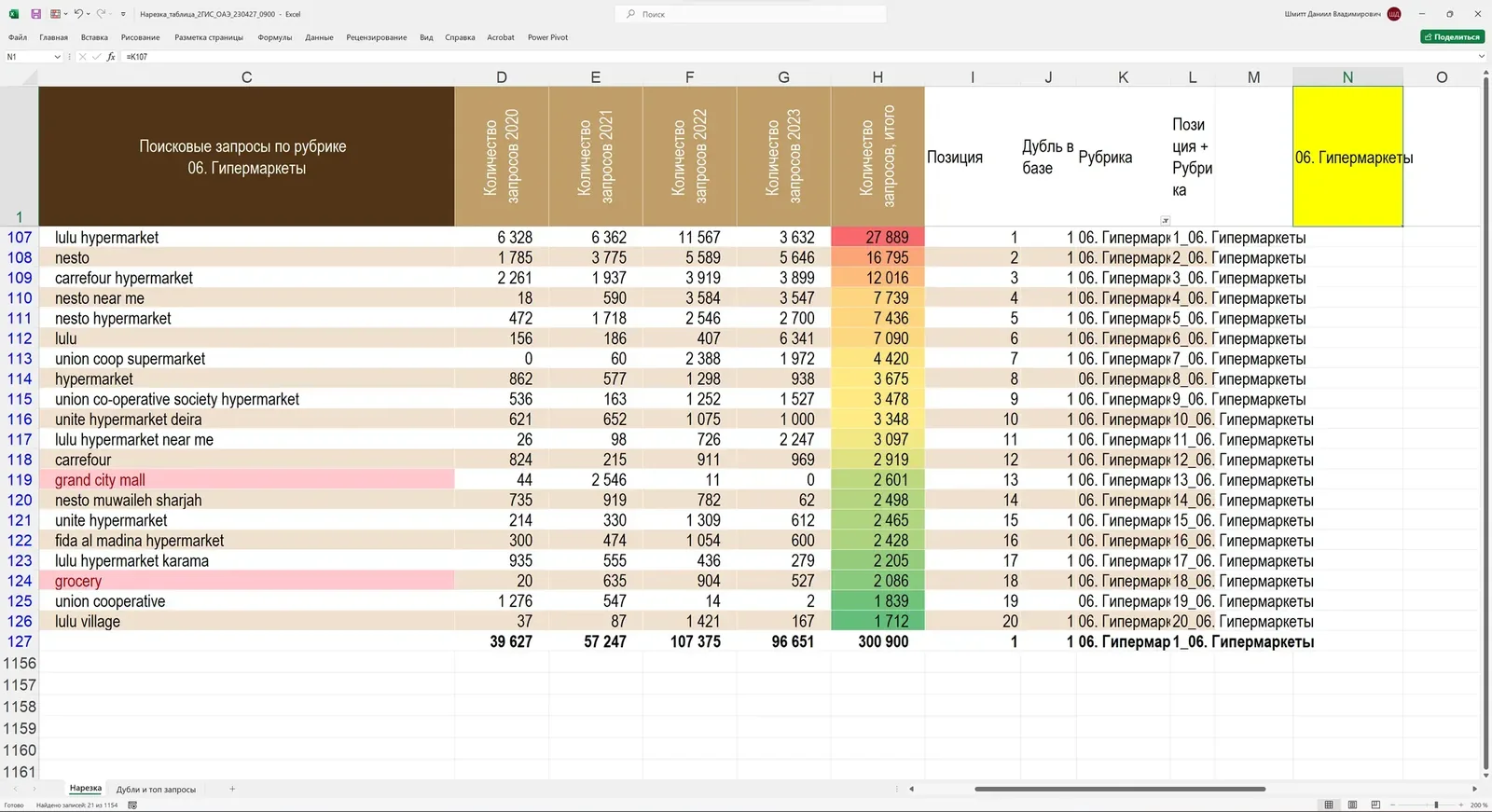The image size is (1492, 812).
Task: Click the pink 'grocery' cell
Action: point(246,581)
